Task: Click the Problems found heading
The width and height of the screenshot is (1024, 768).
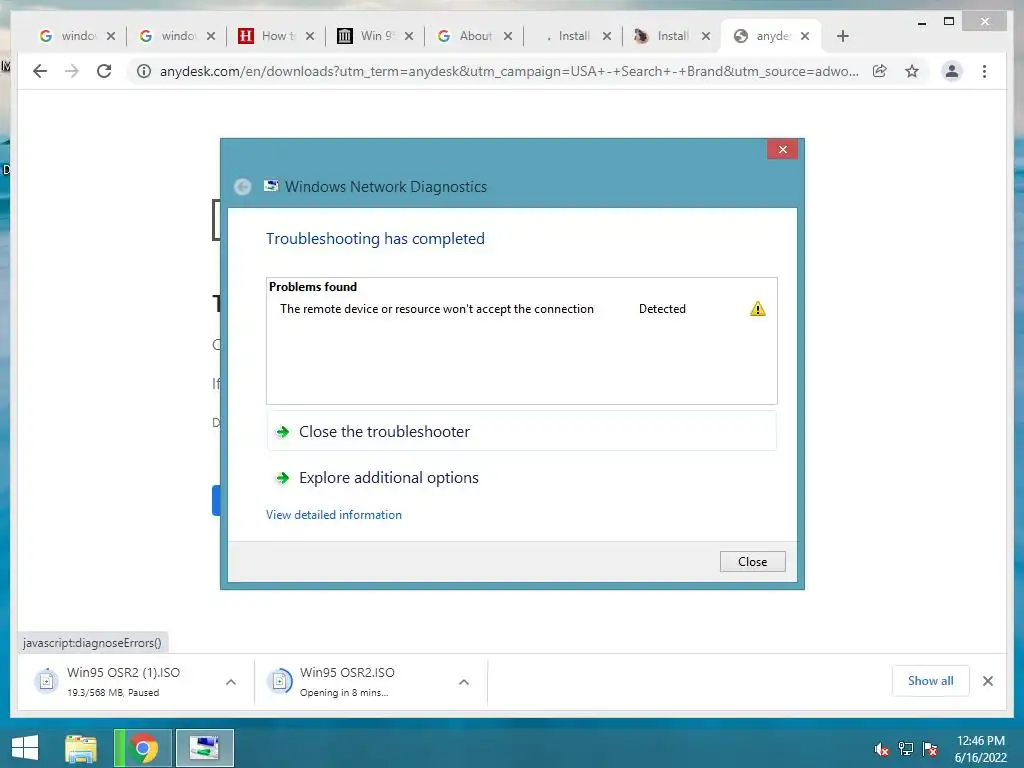Action: click(313, 287)
